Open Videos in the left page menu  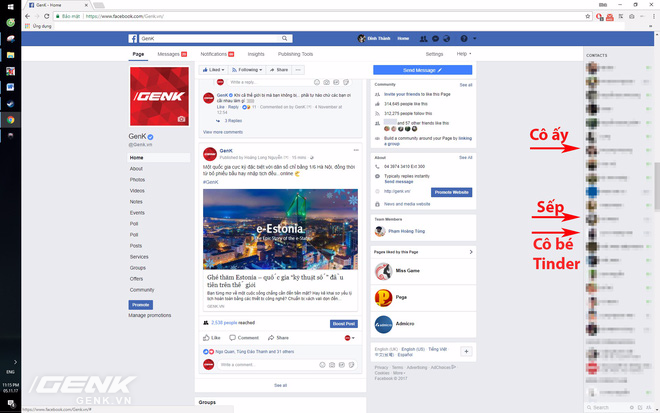pyautogui.click(x=137, y=191)
